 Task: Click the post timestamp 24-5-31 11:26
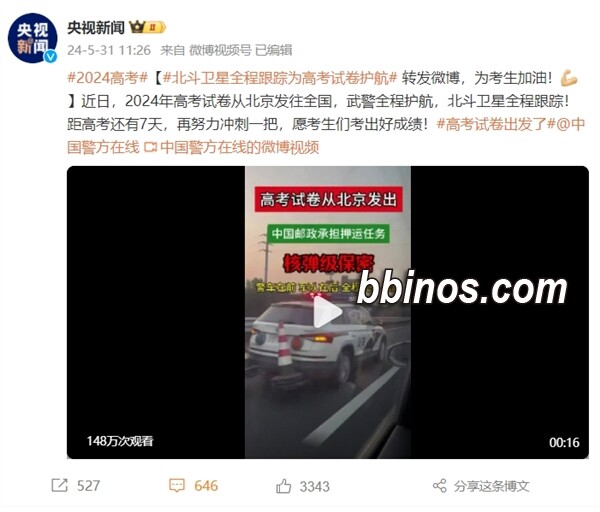coord(109,50)
